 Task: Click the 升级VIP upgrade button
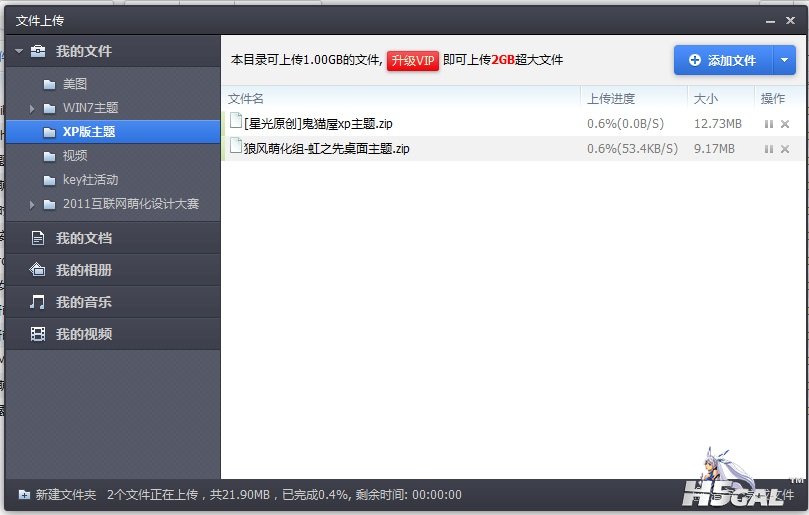point(413,60)
